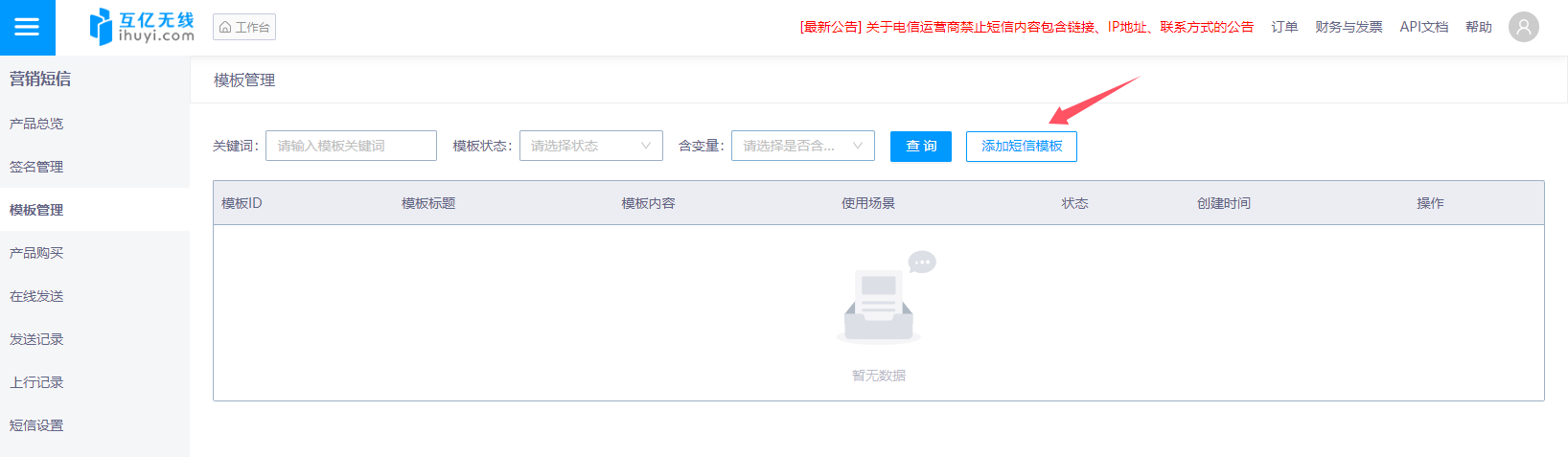
Task: Click the ihuyi.com logo
Action: point(142,27)
